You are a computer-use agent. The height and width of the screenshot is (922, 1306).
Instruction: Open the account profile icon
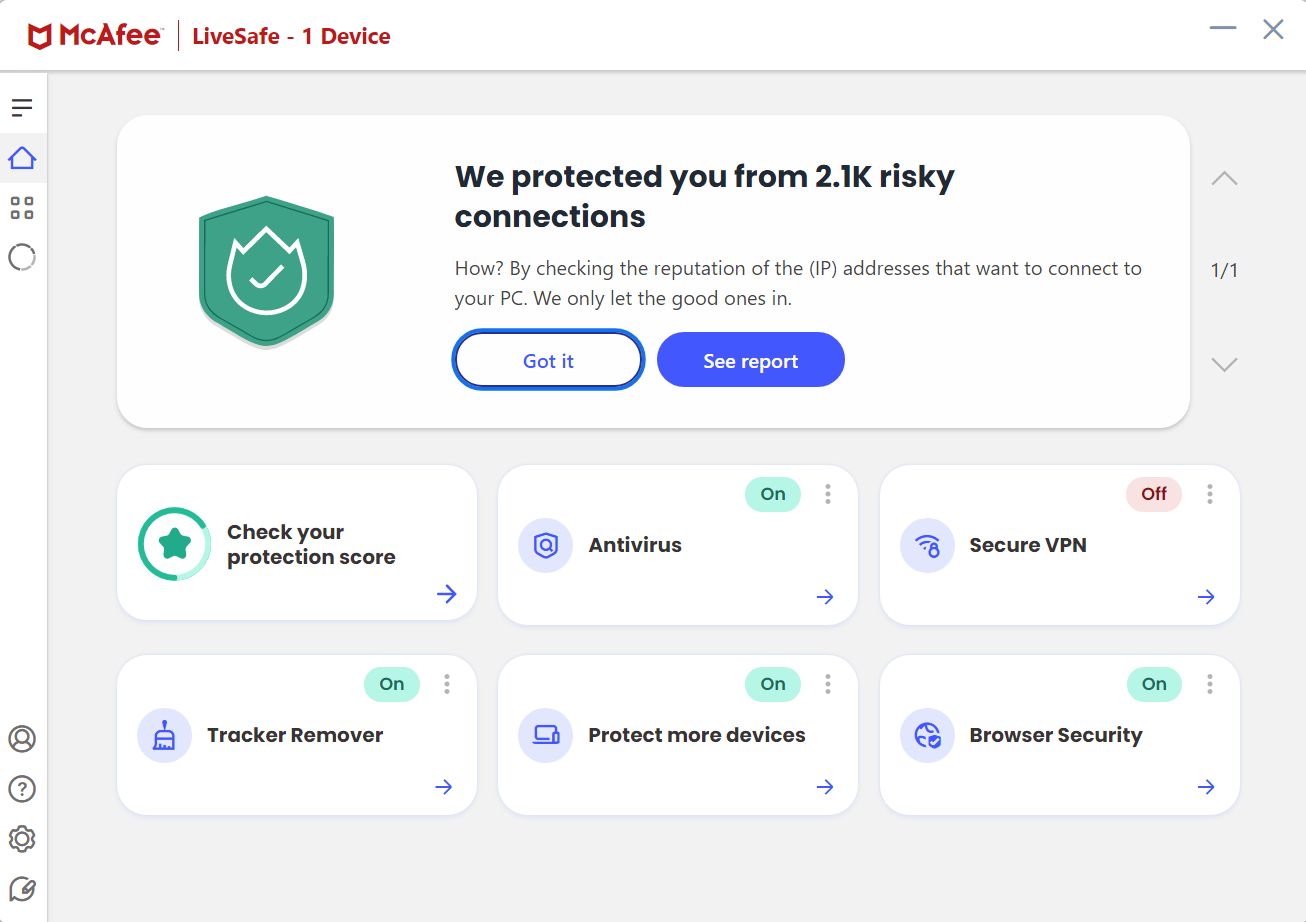pos(22,739)
